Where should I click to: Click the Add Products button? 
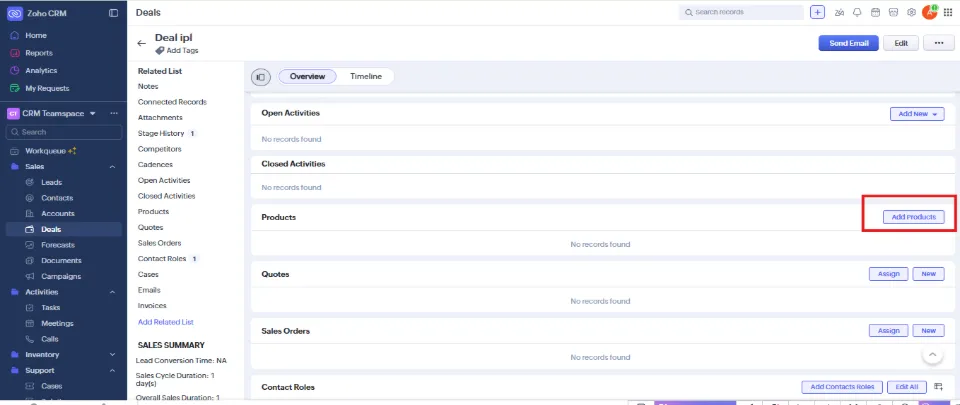point(913,217)
